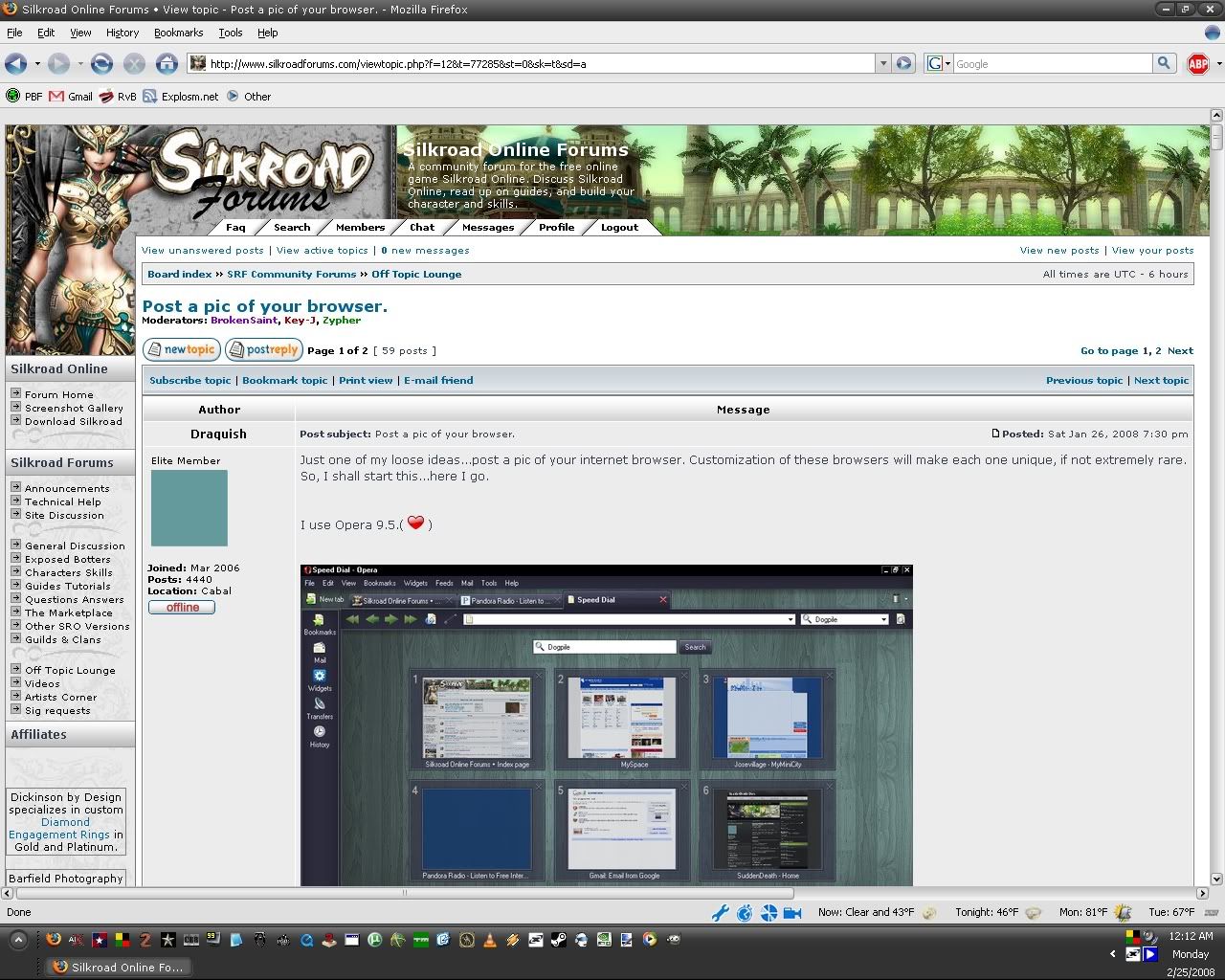Open the Forward button history dropdown arrow
Screen dimensions: 1225x980
click(x=80, y=64)
